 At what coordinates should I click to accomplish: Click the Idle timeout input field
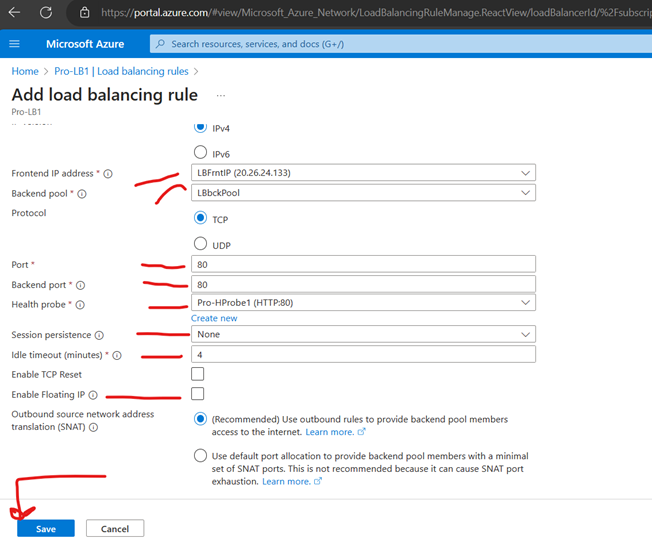tap(363, 355)
